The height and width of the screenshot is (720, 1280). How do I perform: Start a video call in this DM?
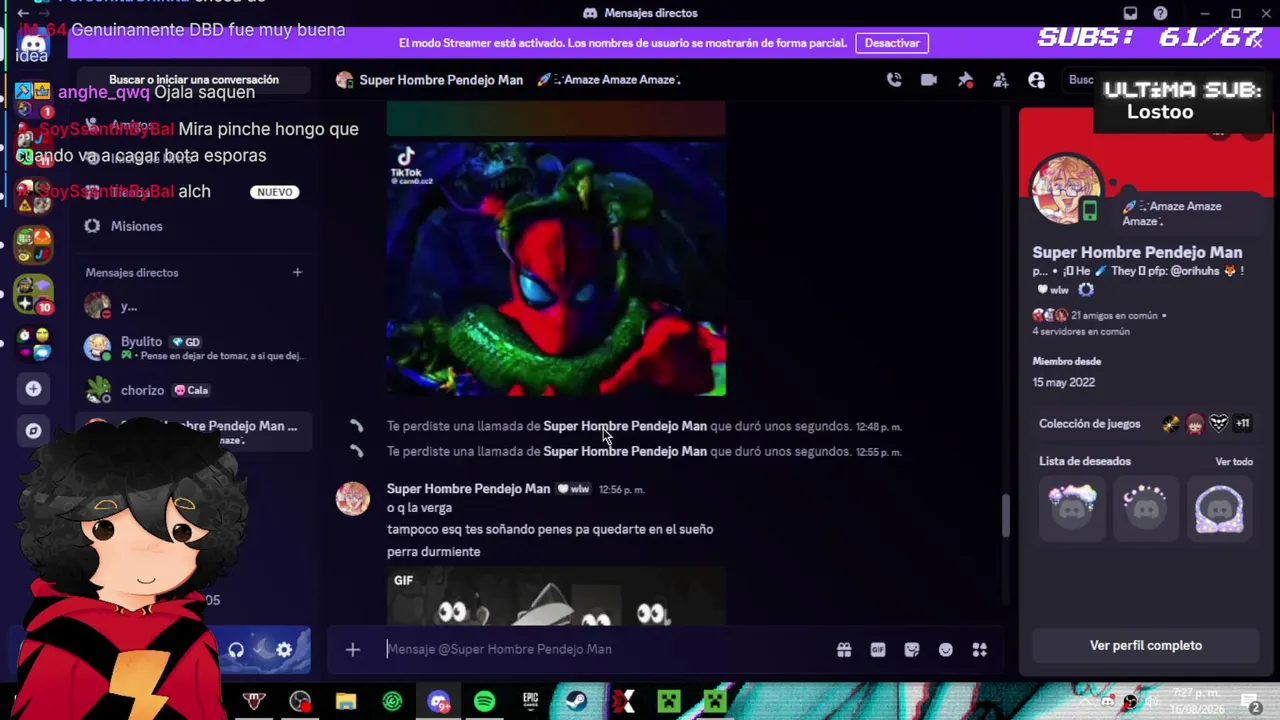(x=929, y=80)
